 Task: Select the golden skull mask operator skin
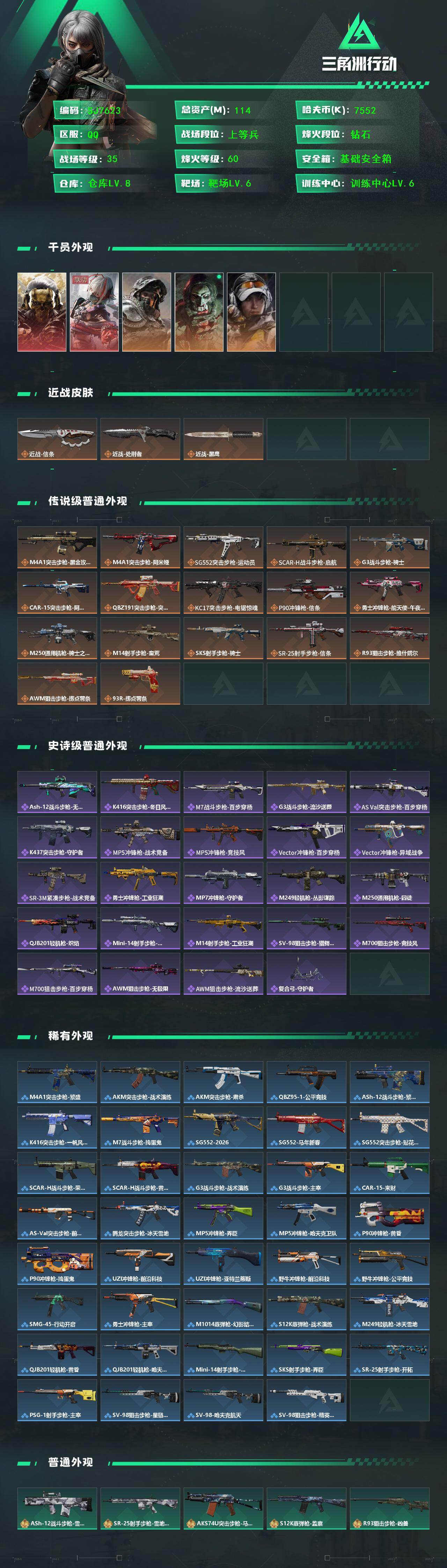[42, 312]
